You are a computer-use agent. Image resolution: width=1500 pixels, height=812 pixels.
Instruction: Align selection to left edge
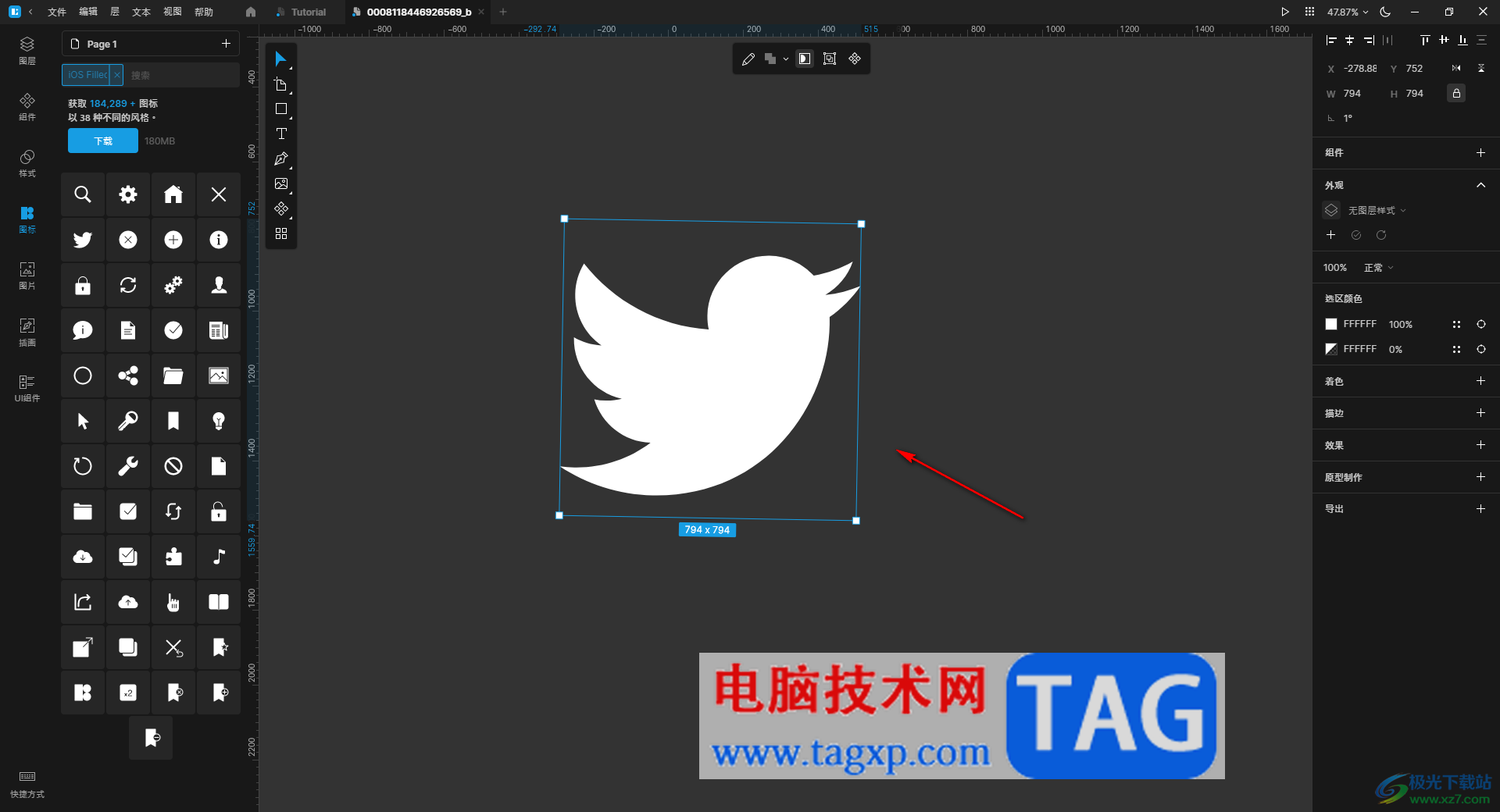coord(1331,40)
